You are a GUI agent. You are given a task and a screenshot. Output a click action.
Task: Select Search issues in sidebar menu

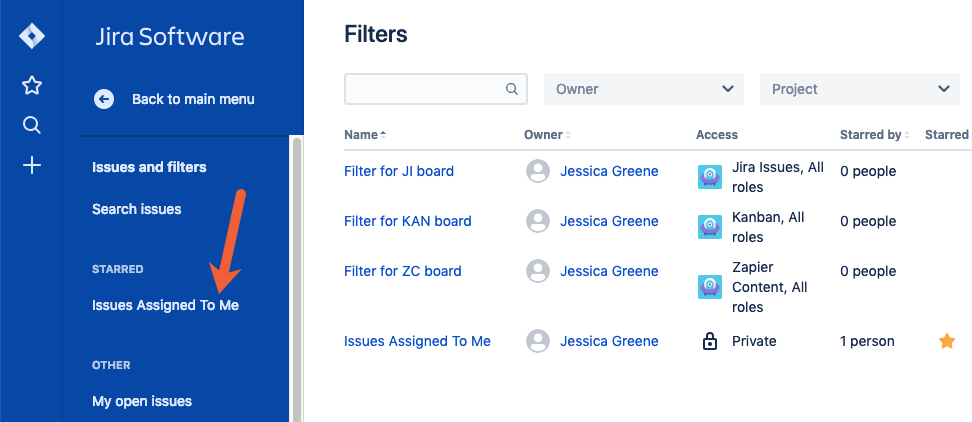pyautogui.click(x=136, y=209)
